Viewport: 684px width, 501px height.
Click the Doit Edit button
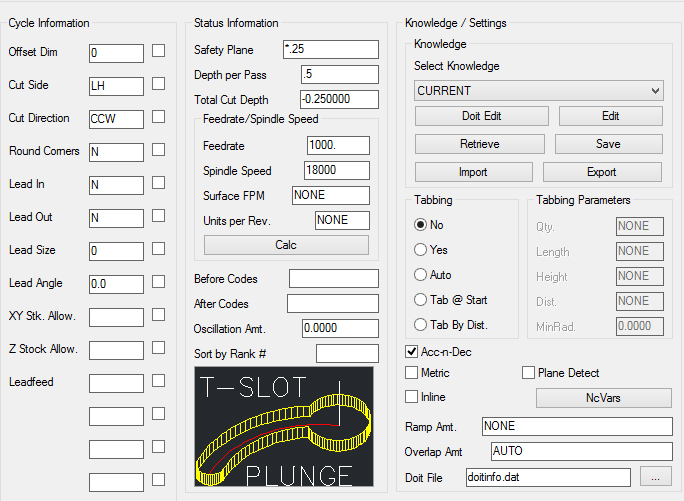coord(481,116)
